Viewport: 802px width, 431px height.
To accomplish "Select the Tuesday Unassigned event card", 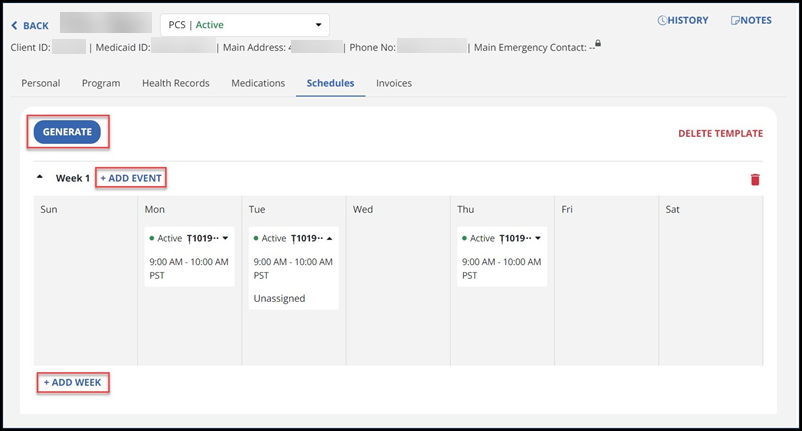I will pos(293,268).
